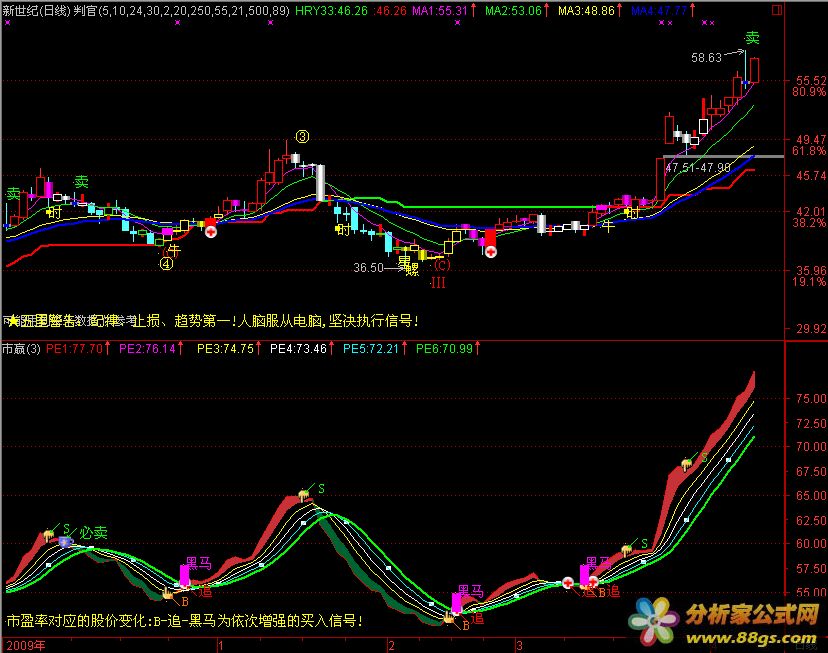Click the red III wave label

pyautogui.click(x=438, y=283)
